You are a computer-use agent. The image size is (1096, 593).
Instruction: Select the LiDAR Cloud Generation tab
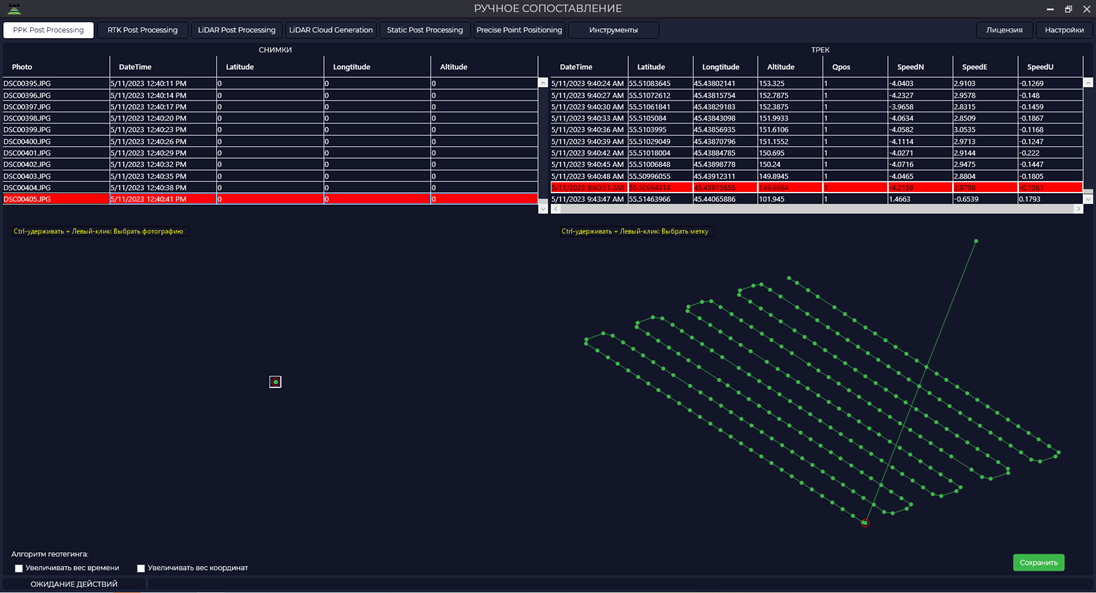331,30
